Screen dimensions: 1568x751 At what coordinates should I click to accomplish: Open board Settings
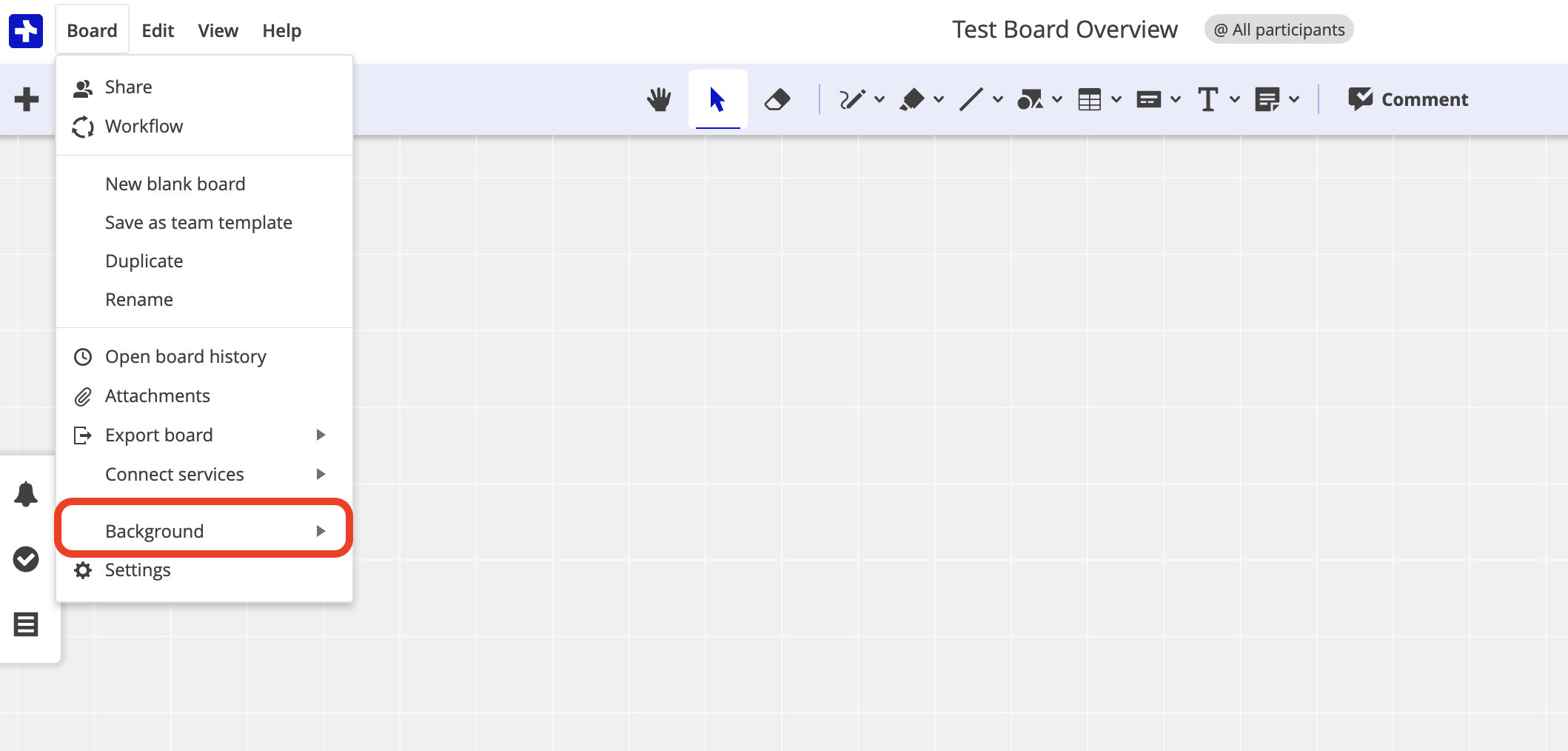point(138,570)
